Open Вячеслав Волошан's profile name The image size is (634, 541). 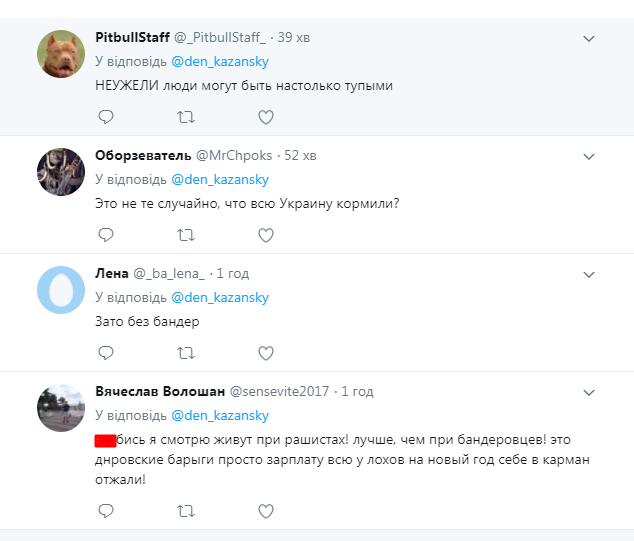click(x=160, y=390)
